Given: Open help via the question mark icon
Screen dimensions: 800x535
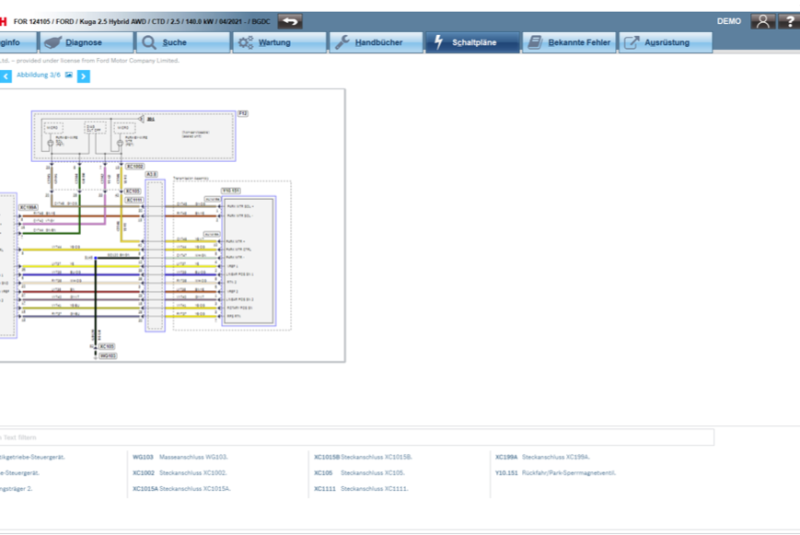Looking at the screenshot, I should 789,21.
